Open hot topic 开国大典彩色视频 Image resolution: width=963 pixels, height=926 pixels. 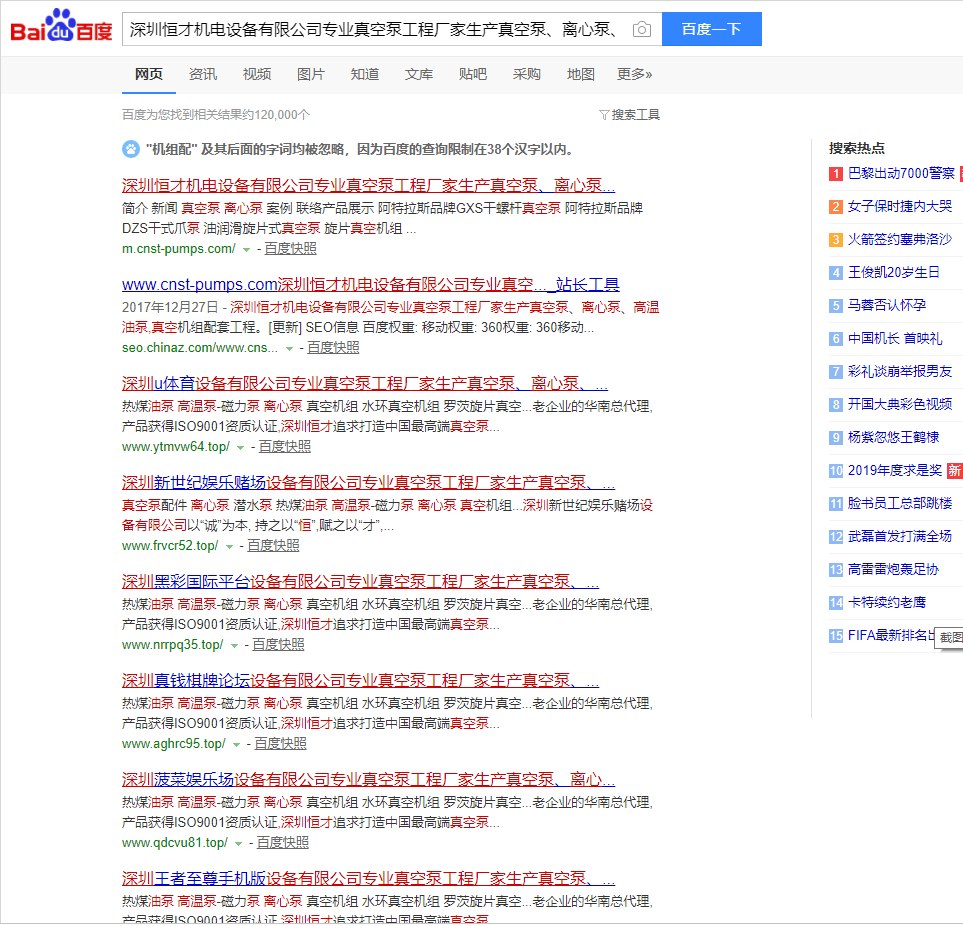[900, 405]
